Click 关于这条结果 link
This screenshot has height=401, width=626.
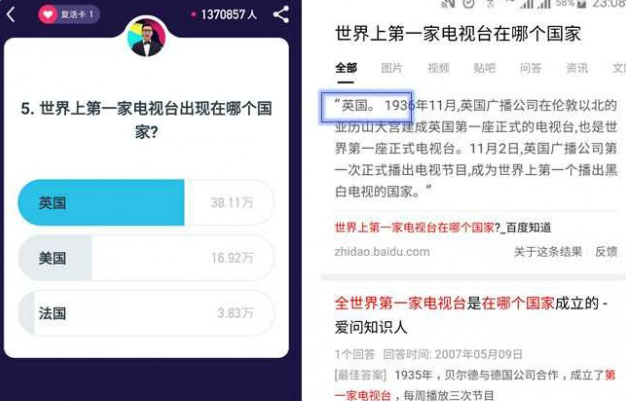click(548, 252)
